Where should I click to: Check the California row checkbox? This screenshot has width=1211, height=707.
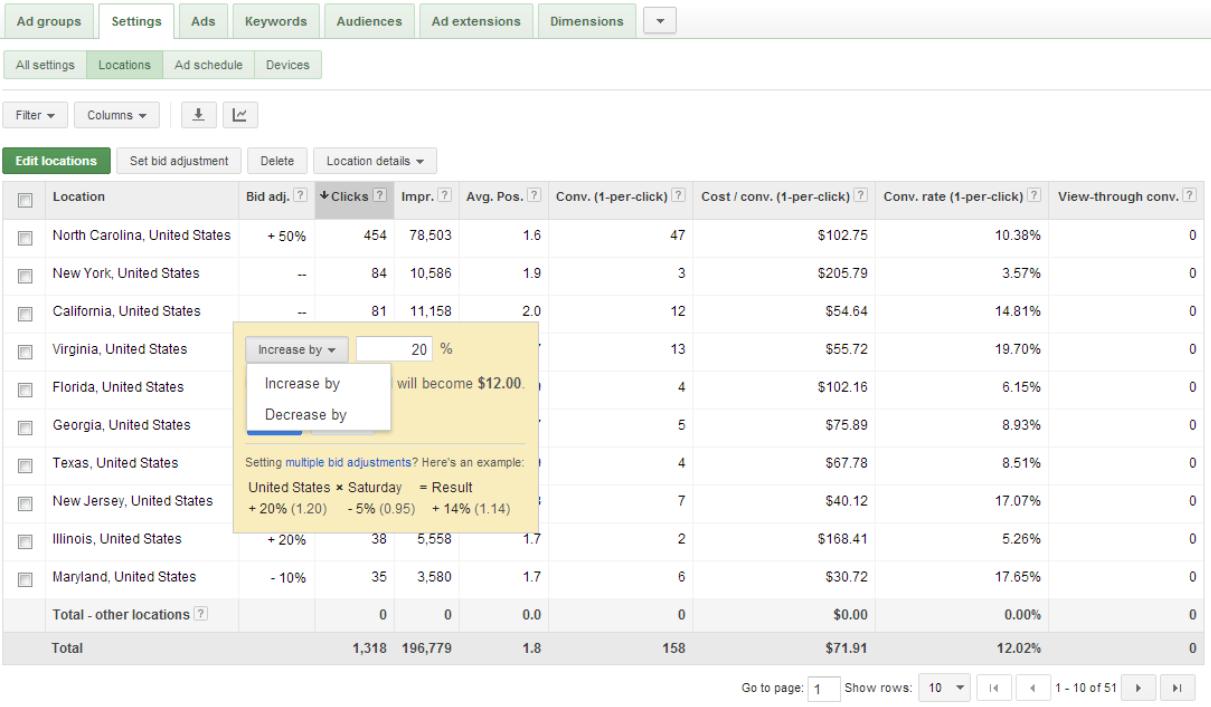click(23, 312)
